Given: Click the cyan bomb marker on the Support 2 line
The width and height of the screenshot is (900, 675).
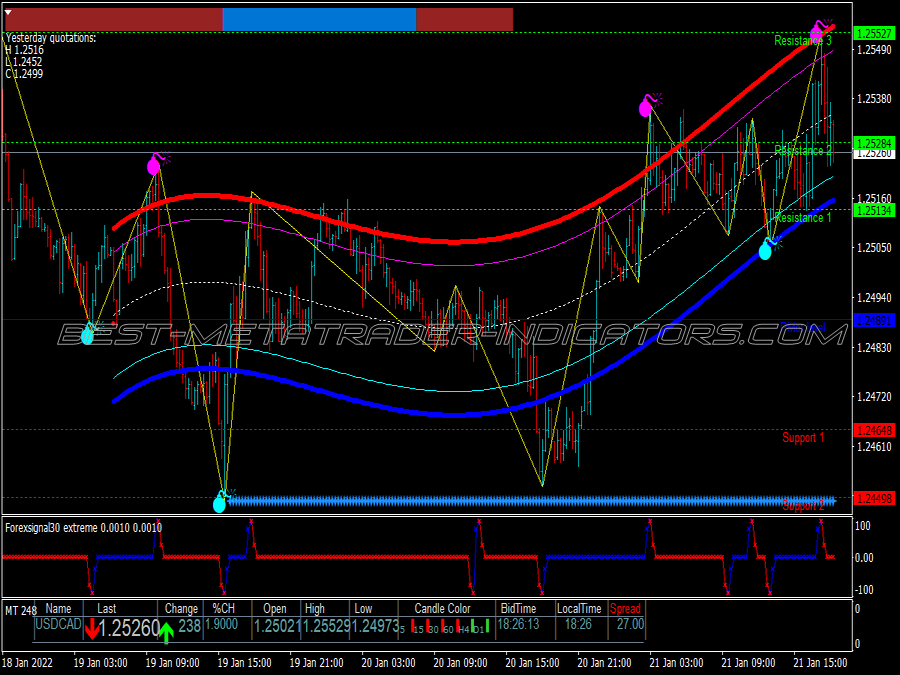Looking at the screenshot, I should point(222,501).
